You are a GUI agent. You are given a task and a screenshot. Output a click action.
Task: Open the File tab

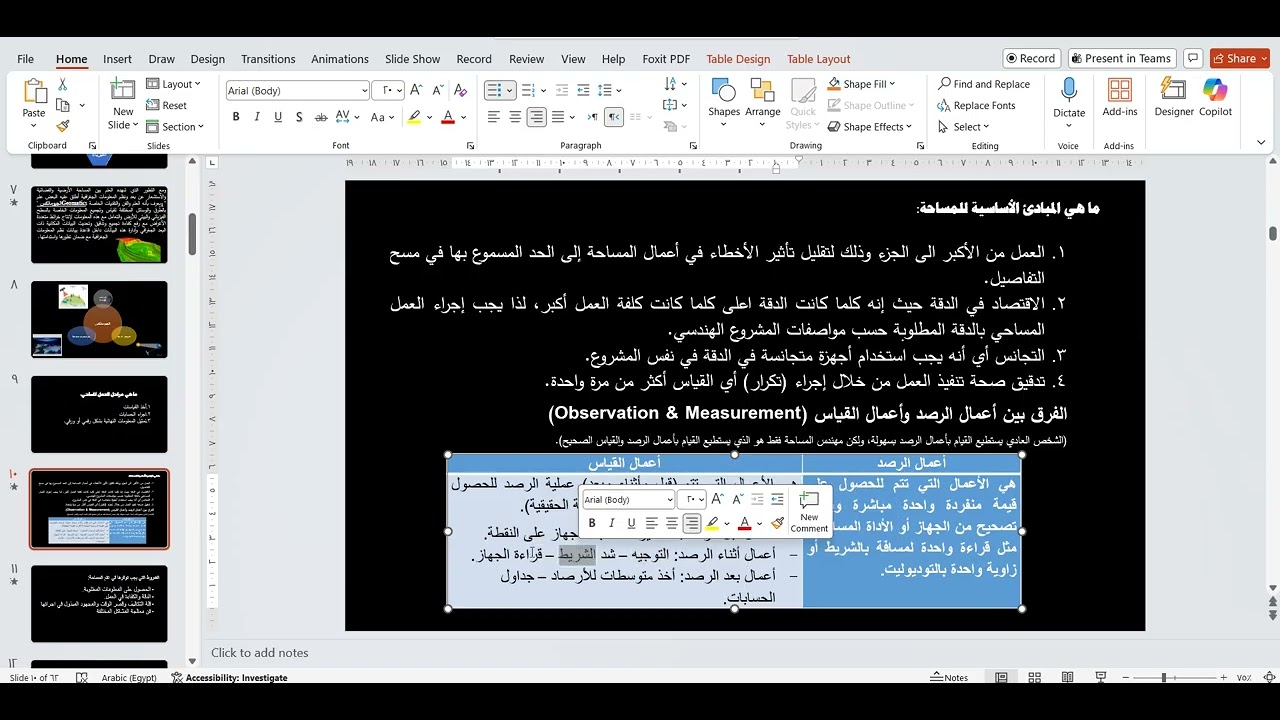tap(25, 59)
